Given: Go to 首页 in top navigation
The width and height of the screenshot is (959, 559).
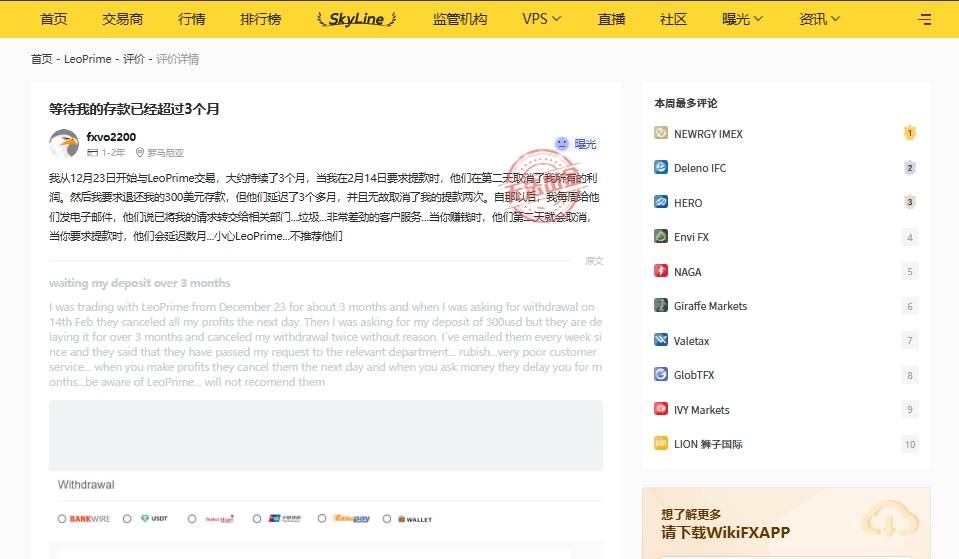Looking at the screenshot, I should click(x=54, y=19).
